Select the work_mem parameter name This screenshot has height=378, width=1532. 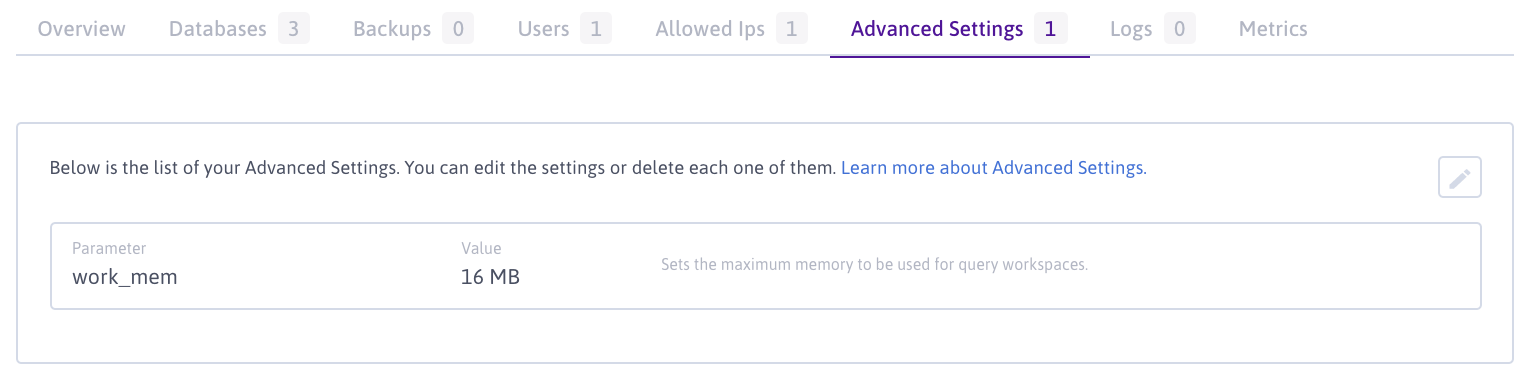124,277
